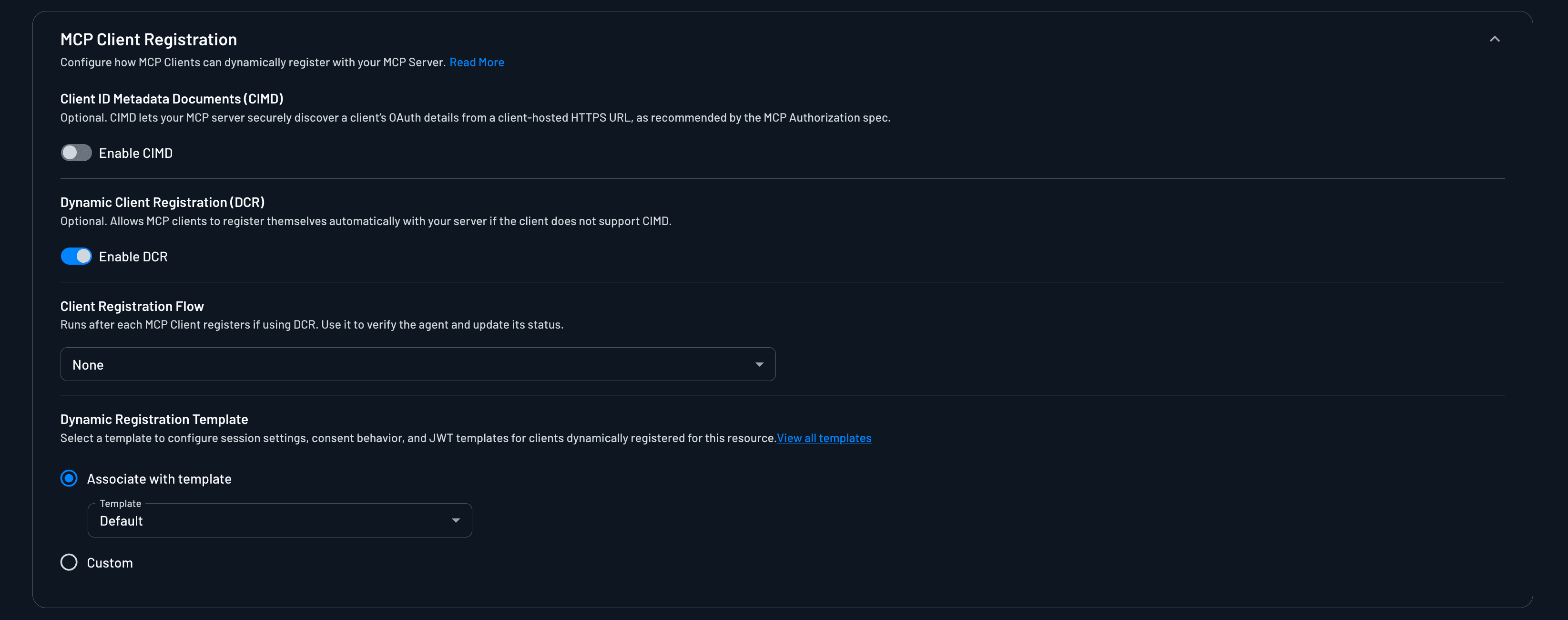This screenshot has height=620, width=1568.
Task: Open the Template dropdown showing Default
Action: (x=279, y=521)
